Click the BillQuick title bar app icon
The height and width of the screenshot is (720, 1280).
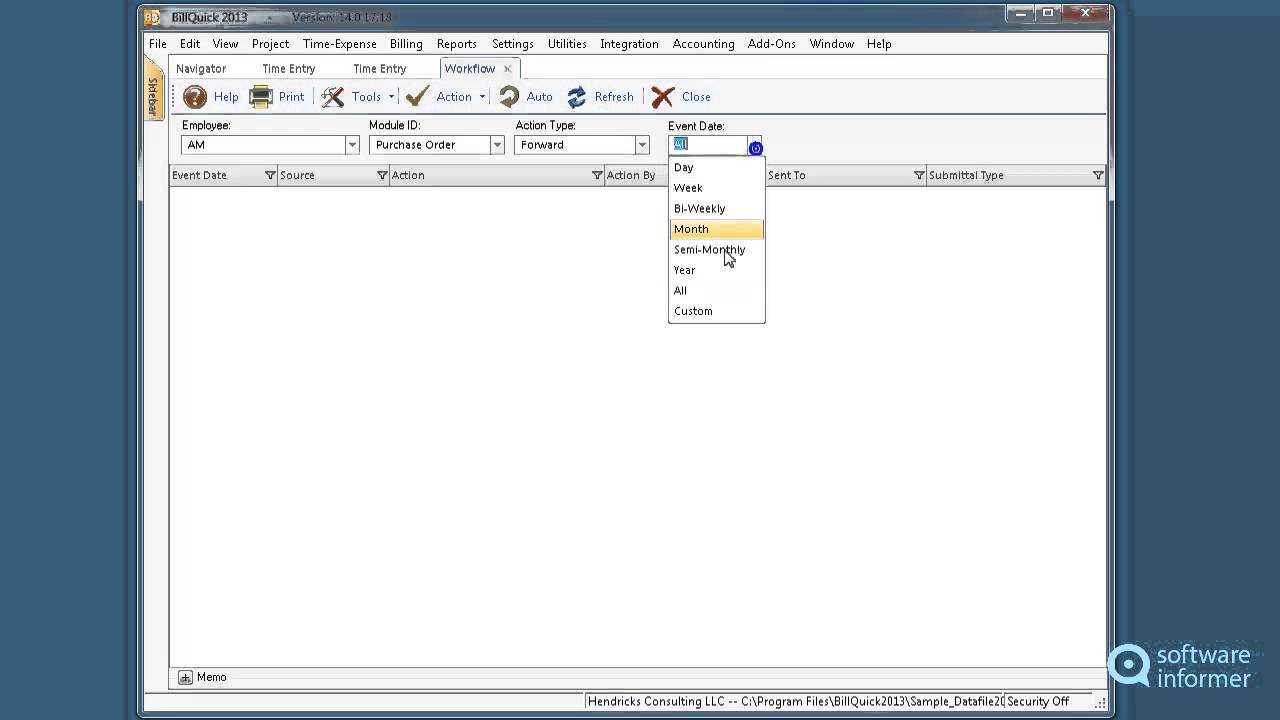tap(152, 17)
